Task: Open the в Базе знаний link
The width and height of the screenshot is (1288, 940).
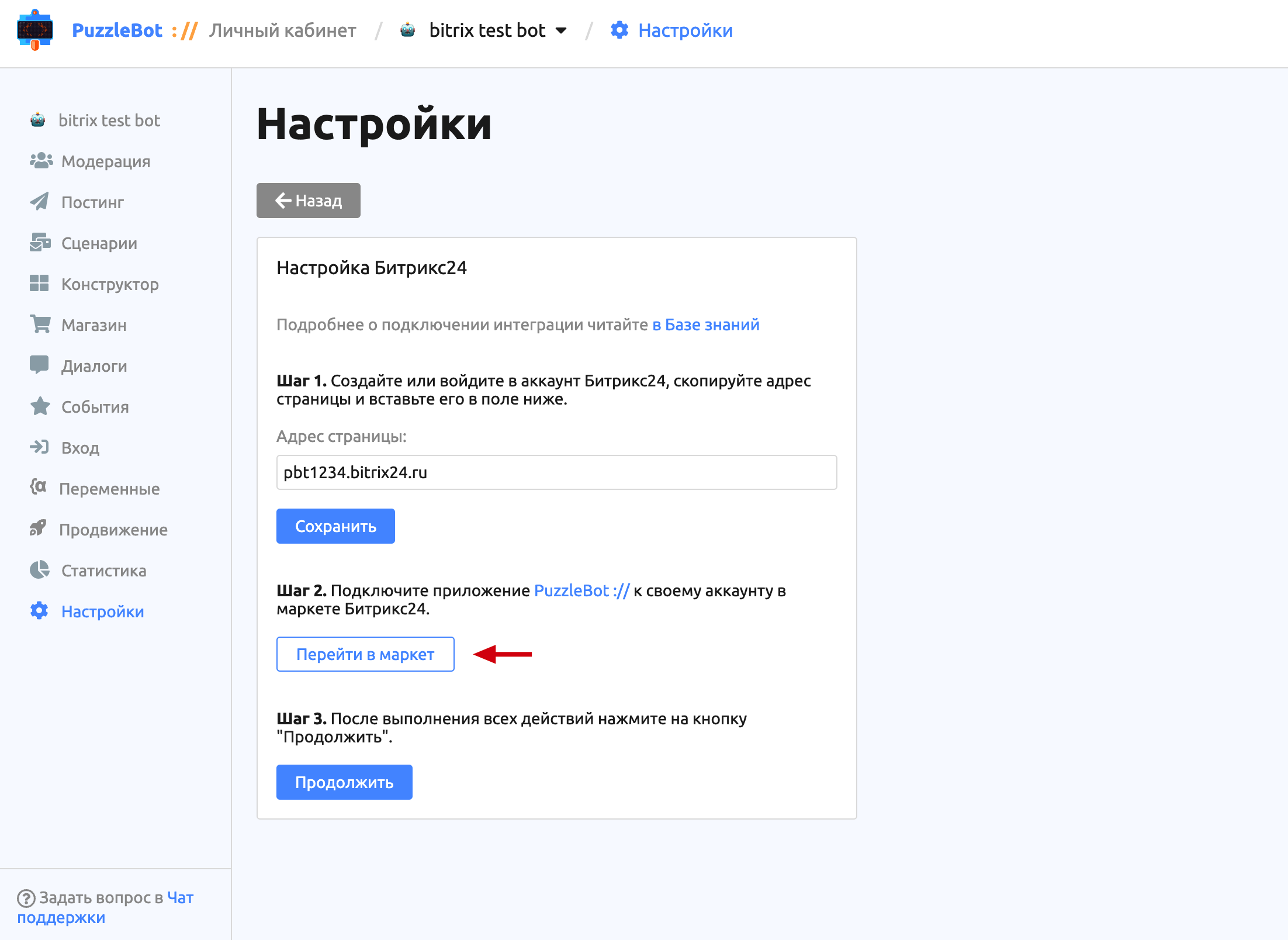Action: pos(706,324)
